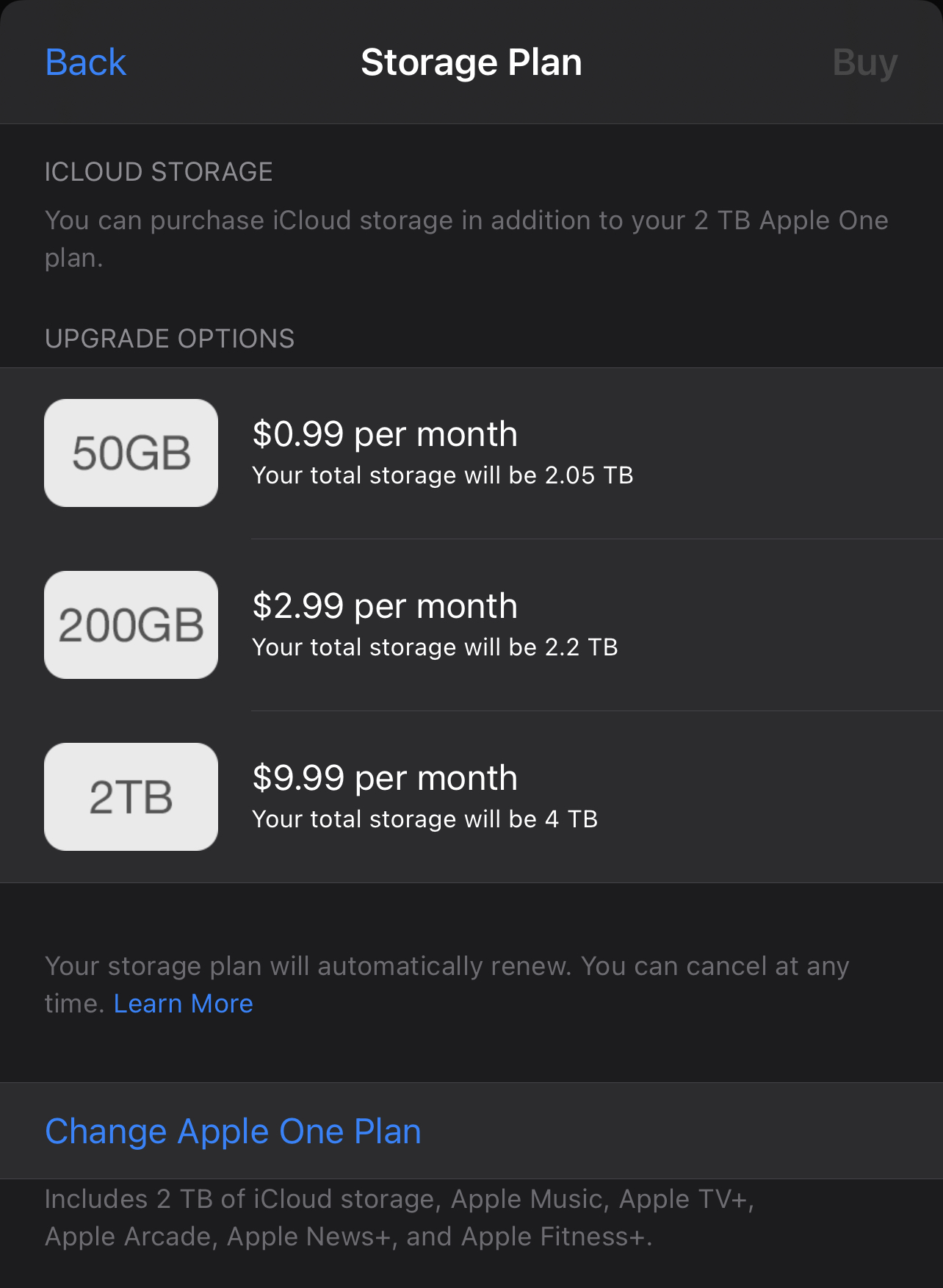Click the UPGRADE OPTIONS section header

click(170, 339)
